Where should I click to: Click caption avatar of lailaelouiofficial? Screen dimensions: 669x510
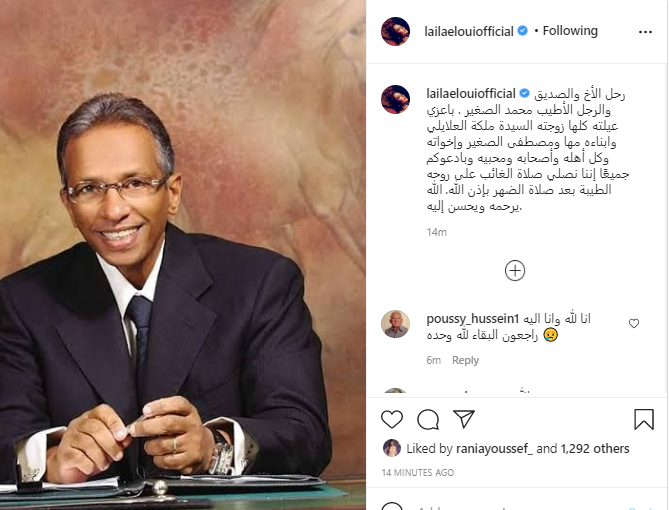[396, 99]
